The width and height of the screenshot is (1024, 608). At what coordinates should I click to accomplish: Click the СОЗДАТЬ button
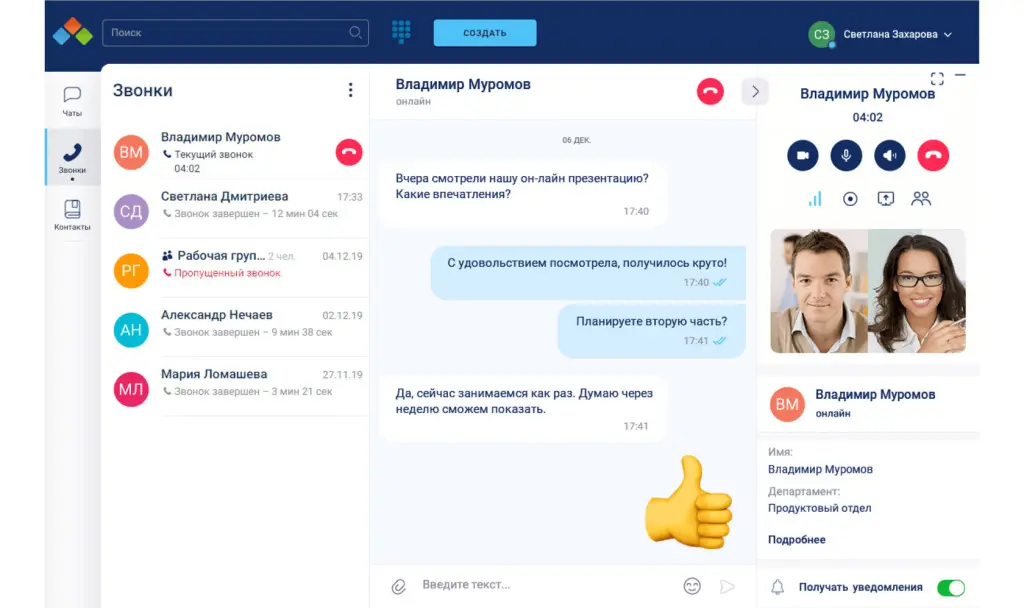point(485,33)
